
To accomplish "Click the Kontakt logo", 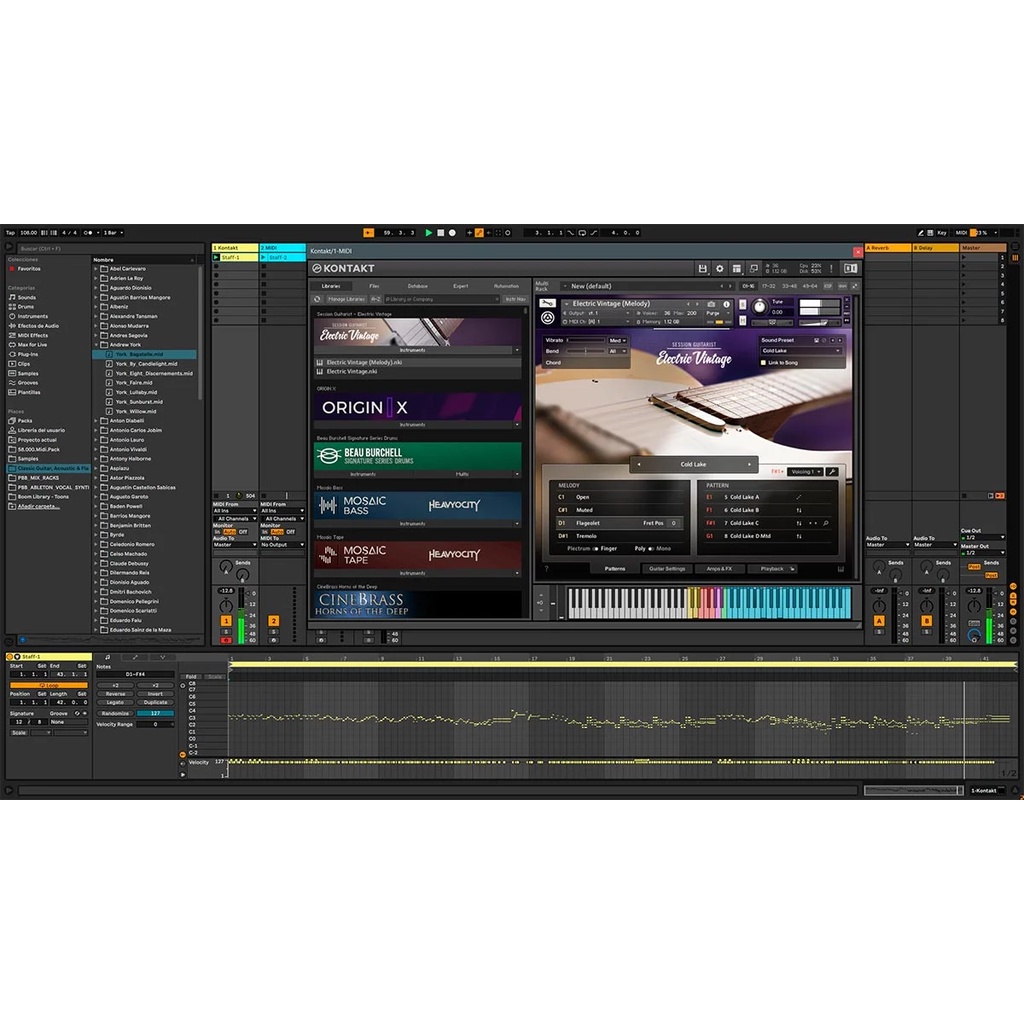I will 344,268.
